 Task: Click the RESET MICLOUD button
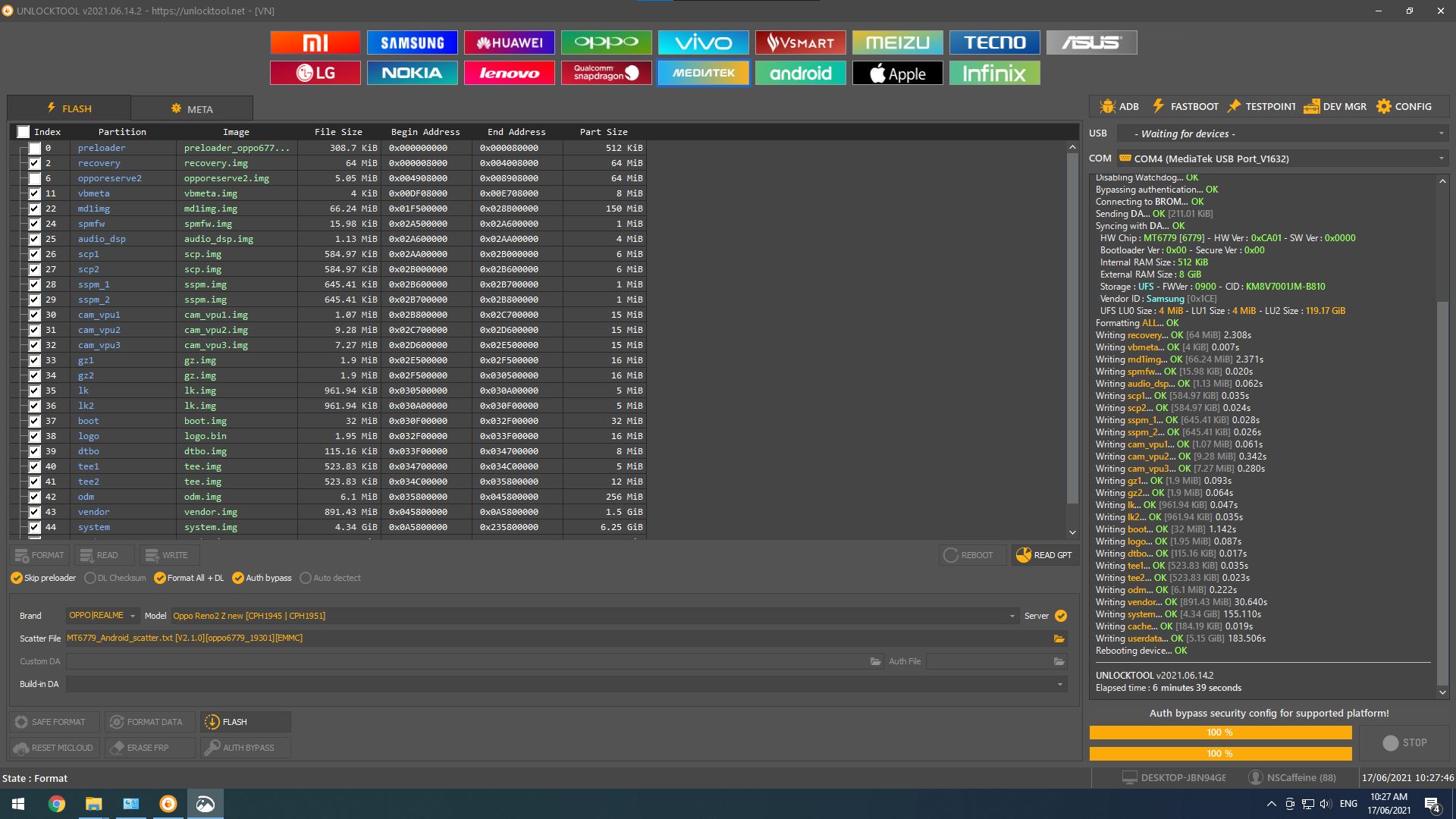(x=55, y=748)
